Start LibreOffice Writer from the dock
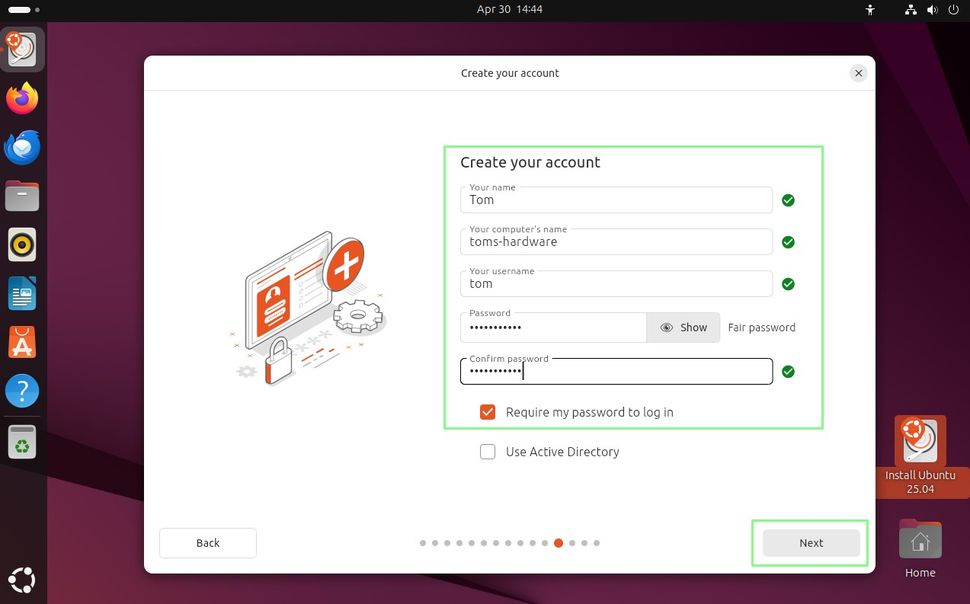The width and height of the screenshot is (970, 604). (22, 293)
